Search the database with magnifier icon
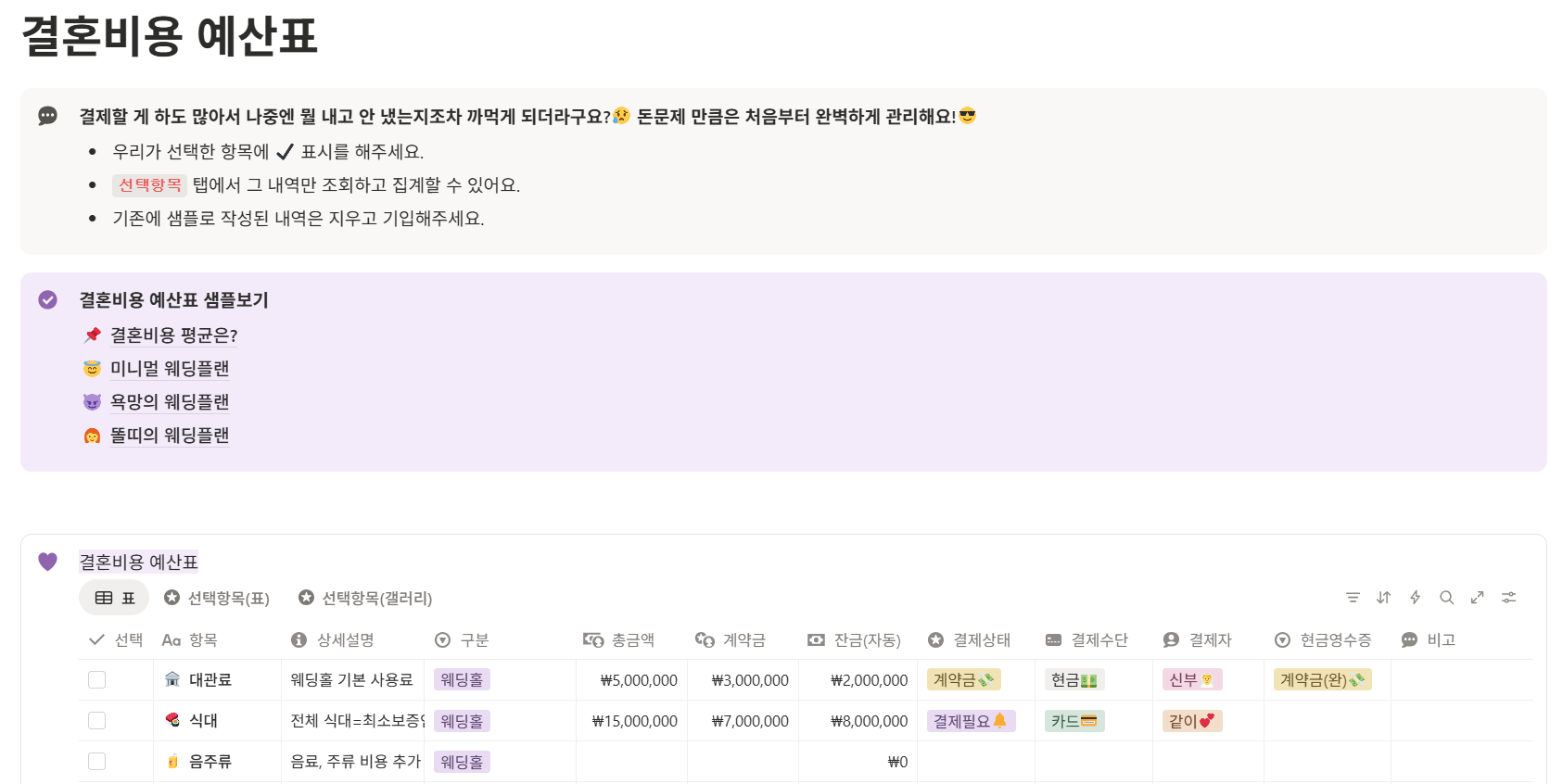This screenshot has height=784, width=1563. pyautogui.click(x=1446, y=598)
